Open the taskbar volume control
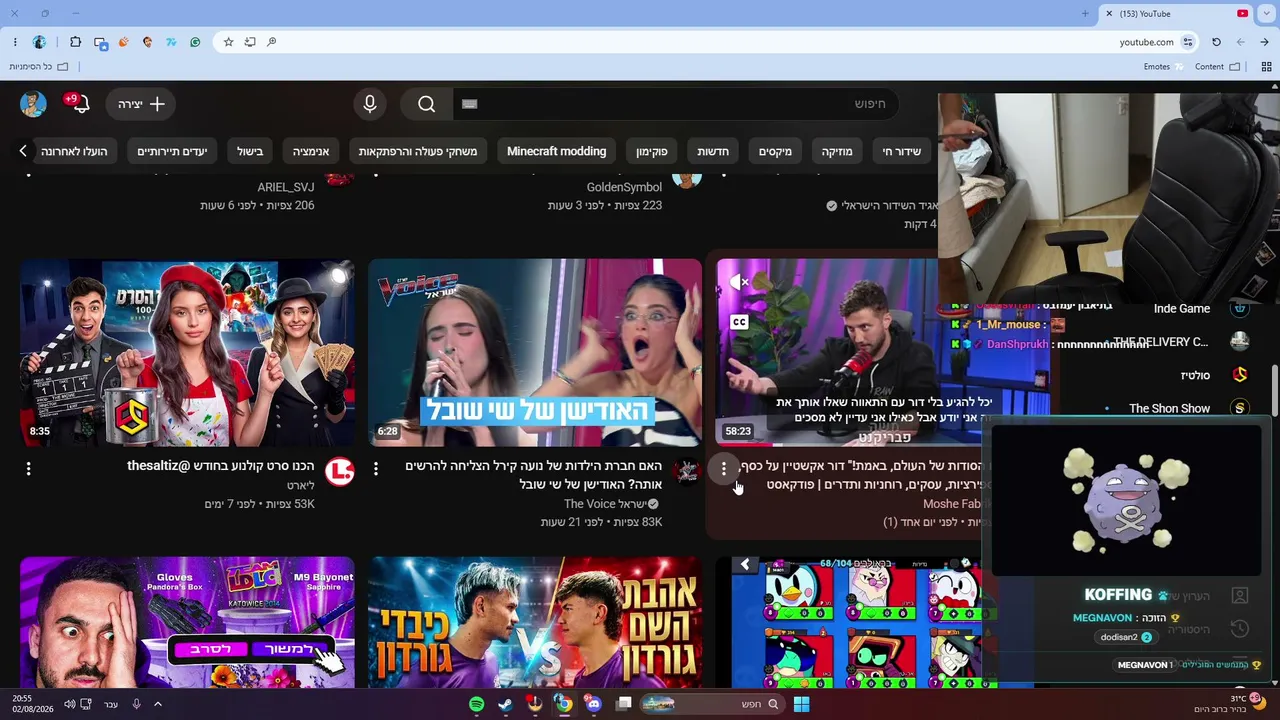Viewport: 1280px width, 720px height. pyautogui.click(x=69, y=704)
